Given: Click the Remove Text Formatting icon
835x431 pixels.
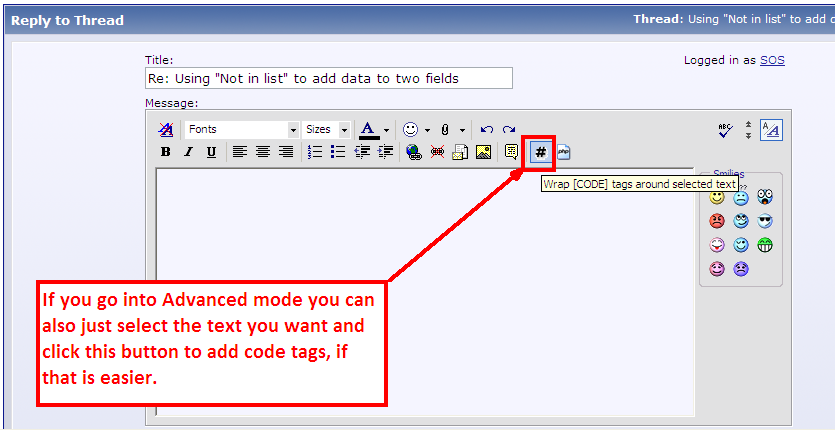Looking at the screenshot, I should coord(166,129).
